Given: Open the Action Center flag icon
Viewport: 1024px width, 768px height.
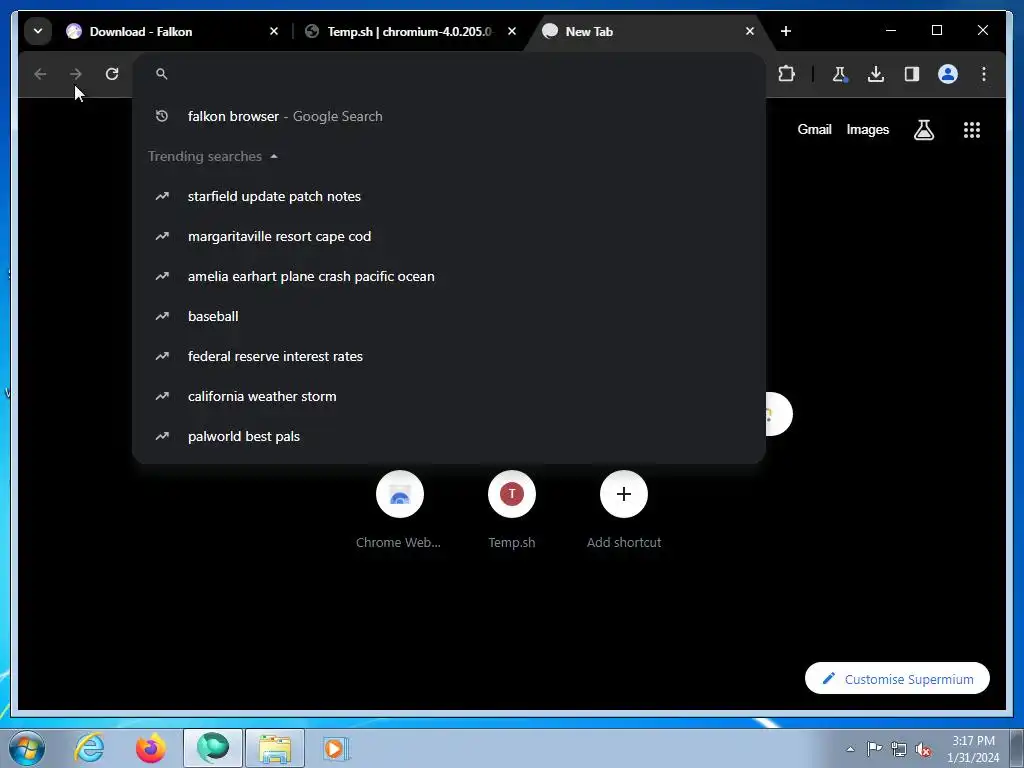Looking at the screenshot, I should click(874, 749).
